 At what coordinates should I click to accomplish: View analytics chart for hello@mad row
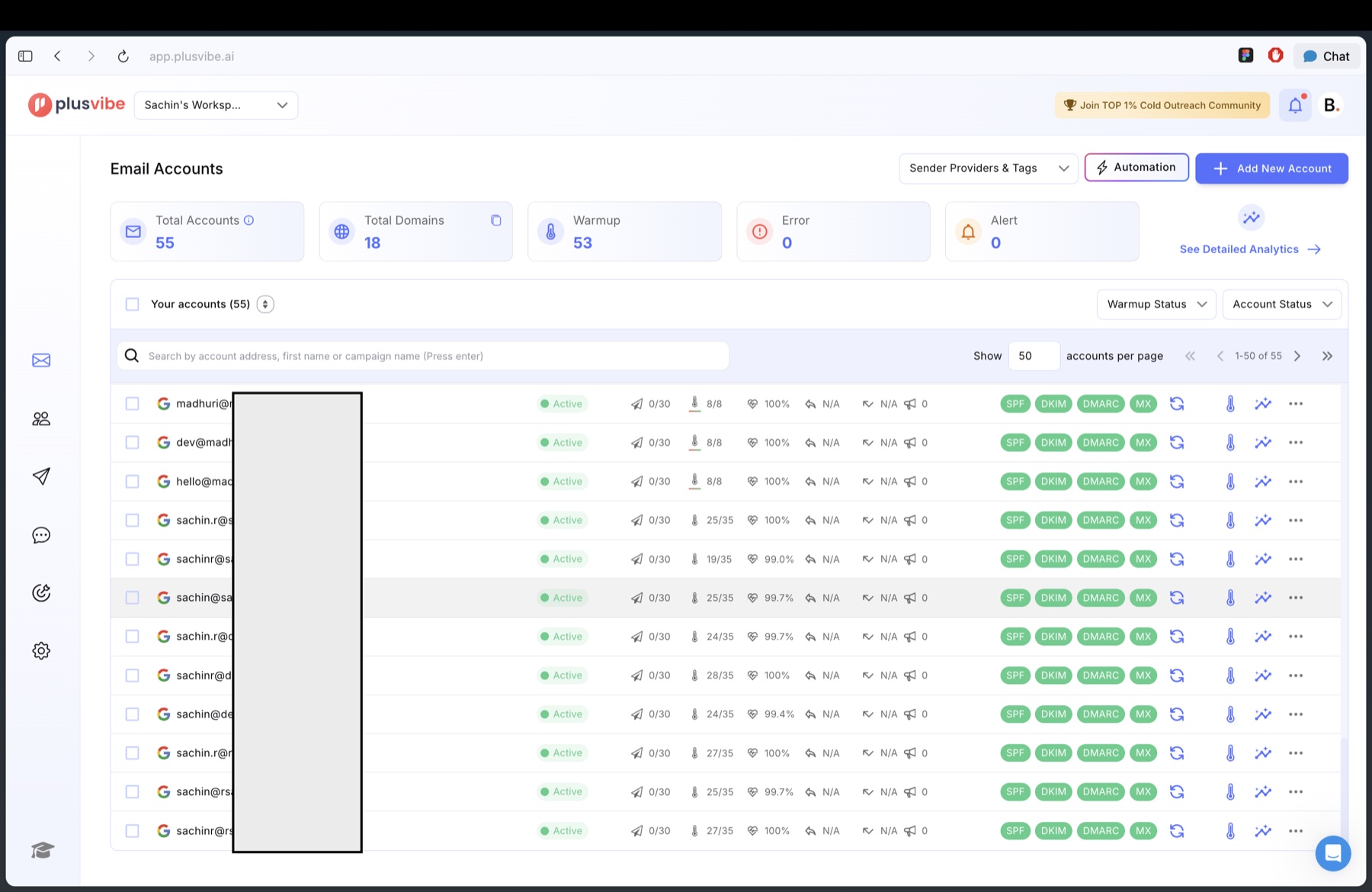(1263, 482)
